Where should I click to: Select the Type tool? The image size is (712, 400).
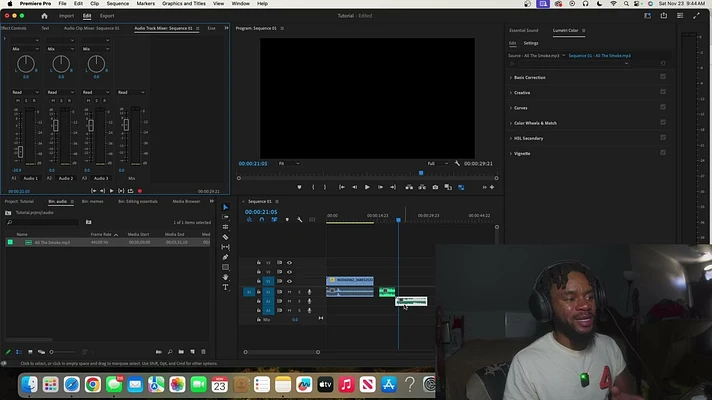[x=225, y=287]
